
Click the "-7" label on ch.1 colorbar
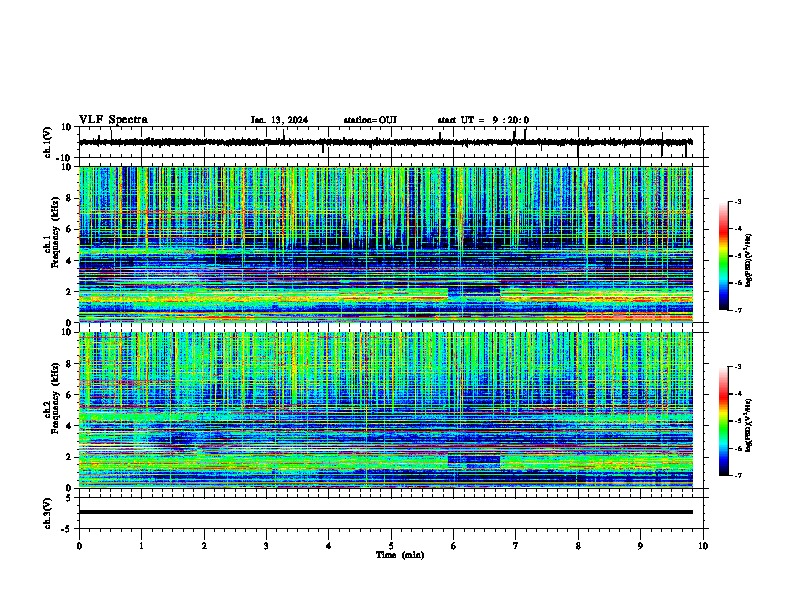point(738,311)
